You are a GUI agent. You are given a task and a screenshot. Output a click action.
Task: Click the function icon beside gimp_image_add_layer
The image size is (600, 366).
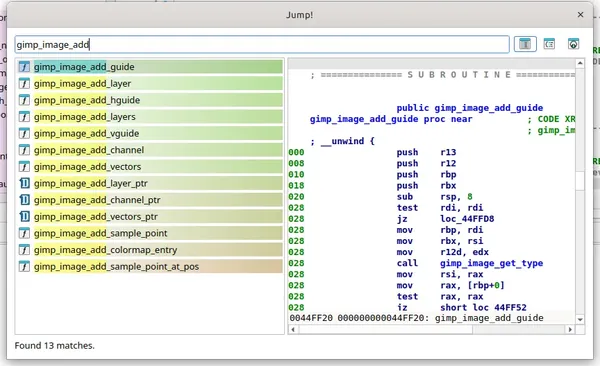[x=24, y=83]
